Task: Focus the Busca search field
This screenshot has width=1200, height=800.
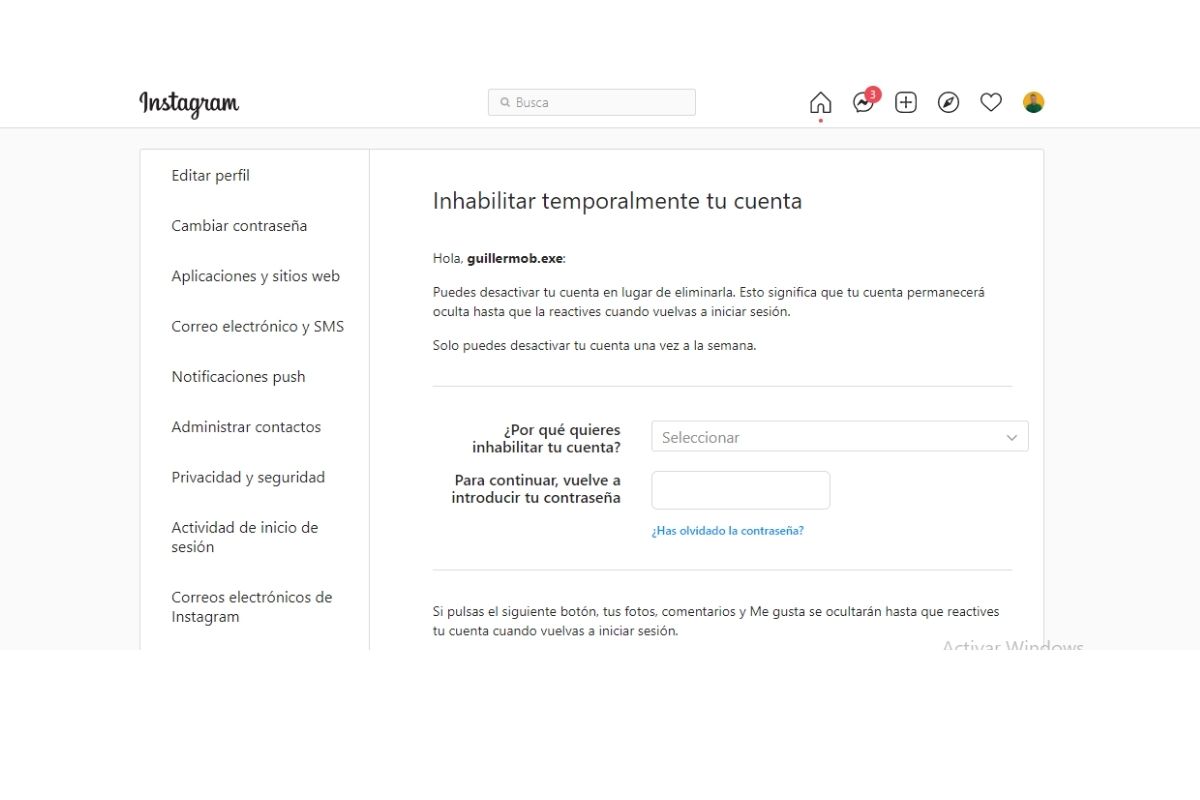Action: click(x=592, y=102)
